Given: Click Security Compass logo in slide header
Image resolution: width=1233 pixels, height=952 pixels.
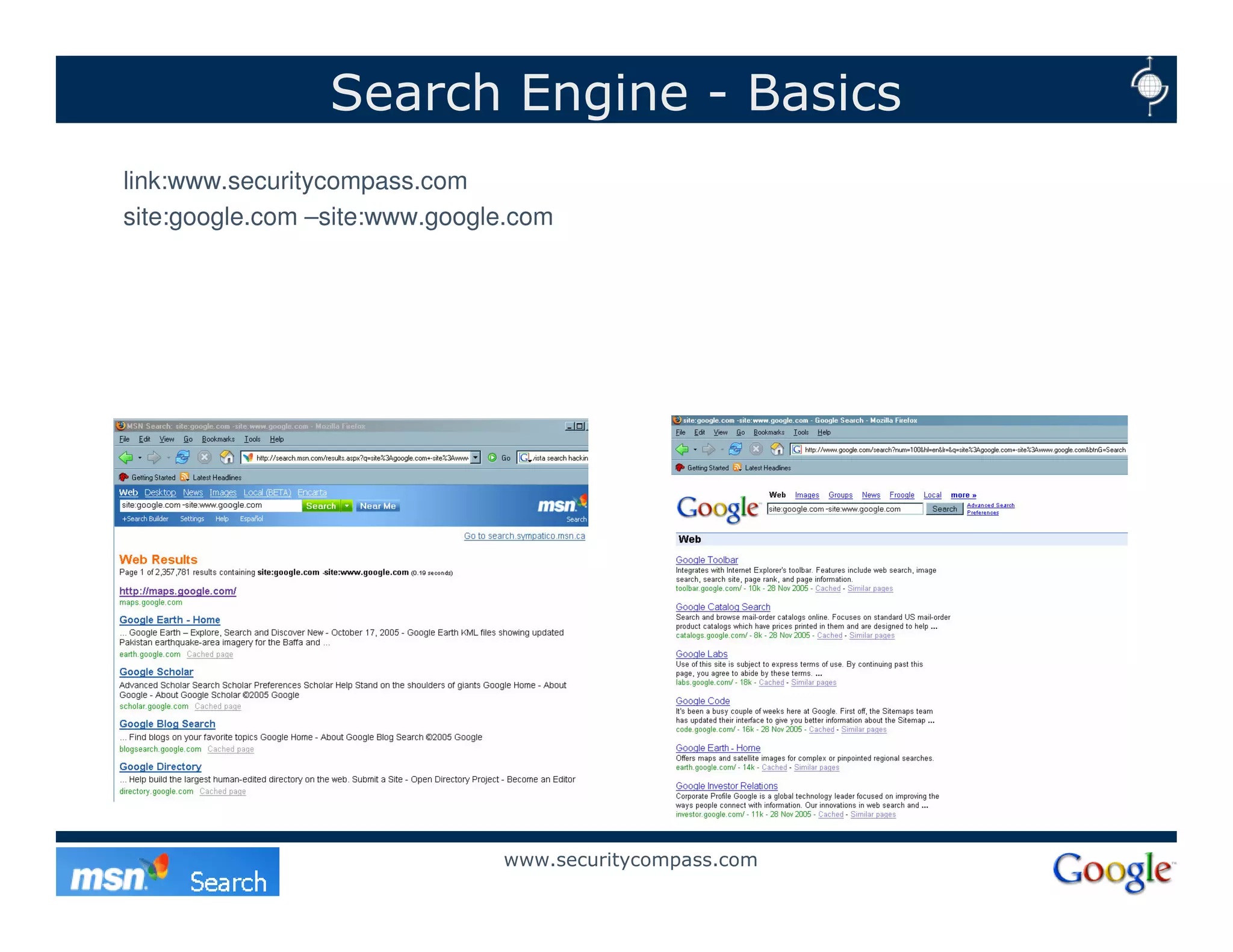Looking at the screenshot, I should [1149, 86].
